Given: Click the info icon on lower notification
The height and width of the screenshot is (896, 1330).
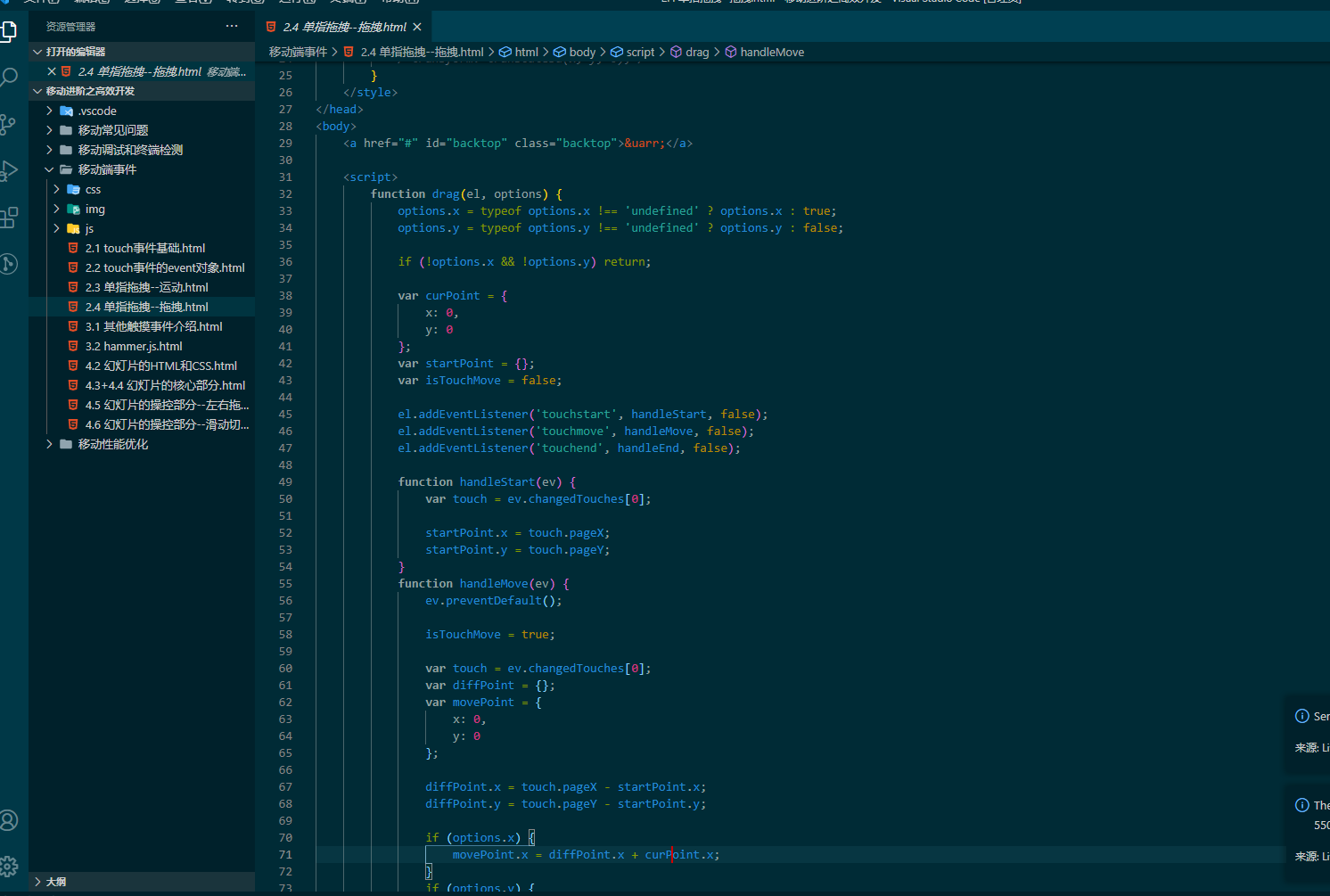Looking at the screenshot, I should pos(1301,805).
